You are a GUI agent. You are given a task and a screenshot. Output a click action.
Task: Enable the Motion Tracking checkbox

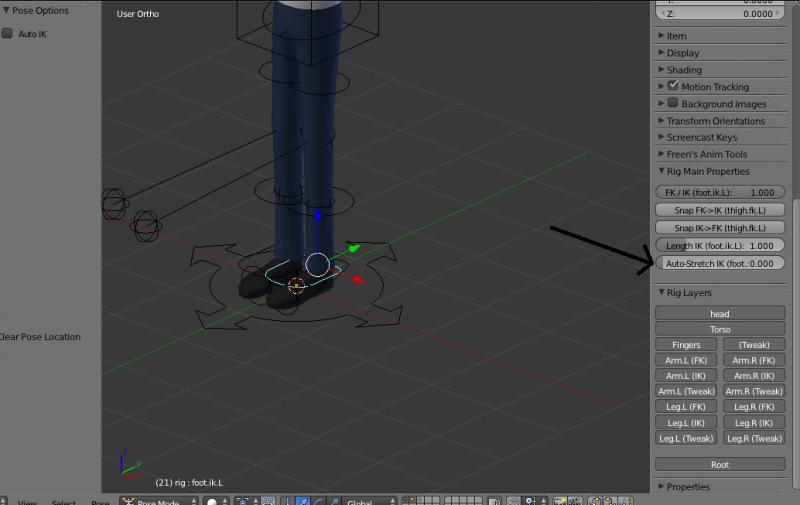tap(673, 86)
